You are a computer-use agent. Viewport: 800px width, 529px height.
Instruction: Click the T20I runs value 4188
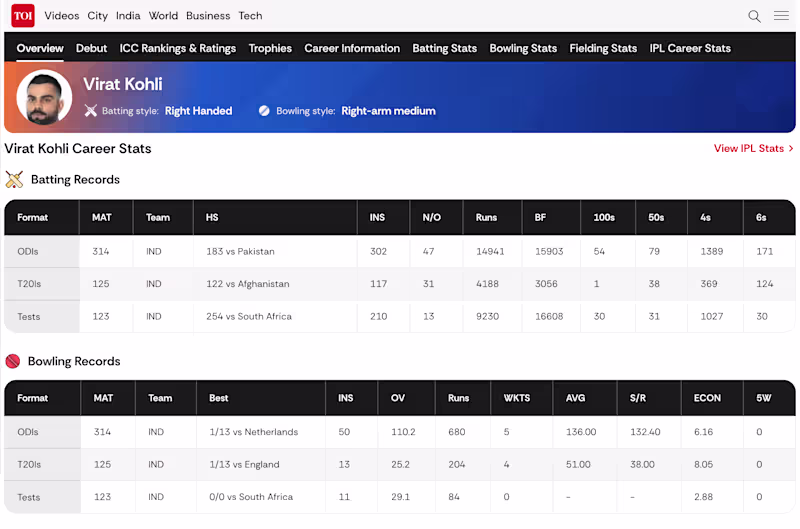pyautogui.click(x=487, y=284)
